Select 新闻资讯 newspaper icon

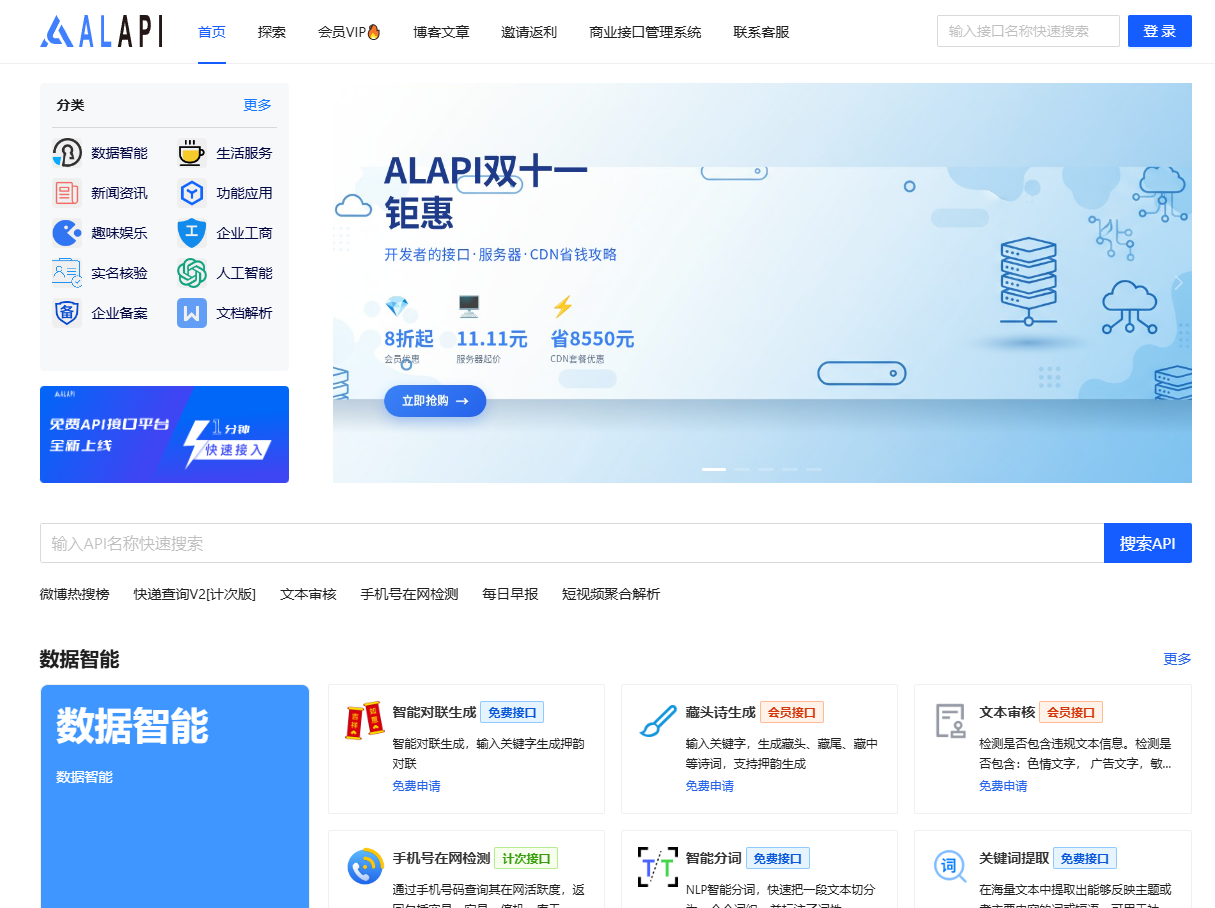click(x=67, y=193)
